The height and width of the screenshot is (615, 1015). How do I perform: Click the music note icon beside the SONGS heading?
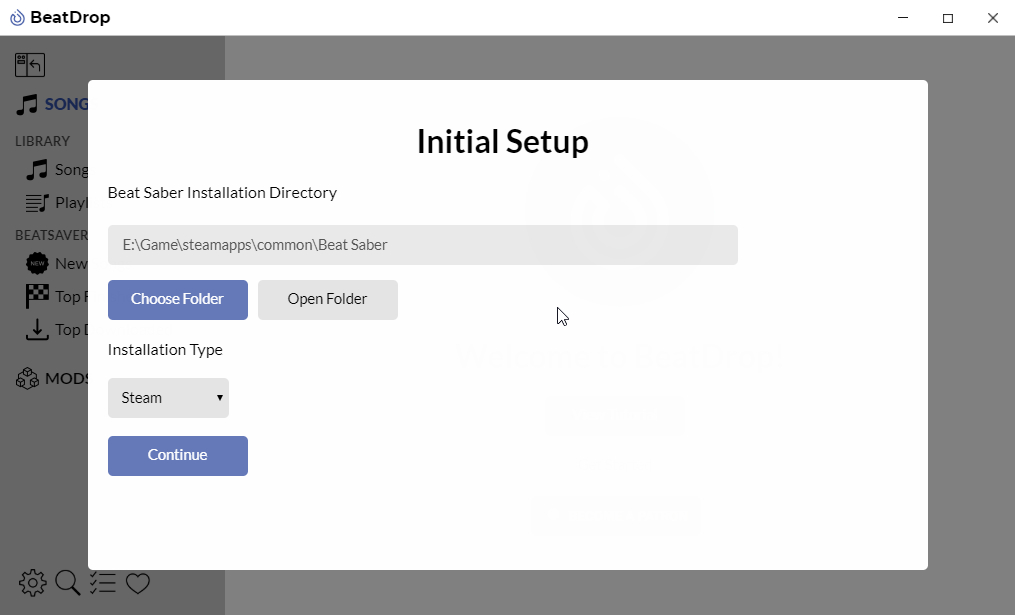click(x=27, y=104)
